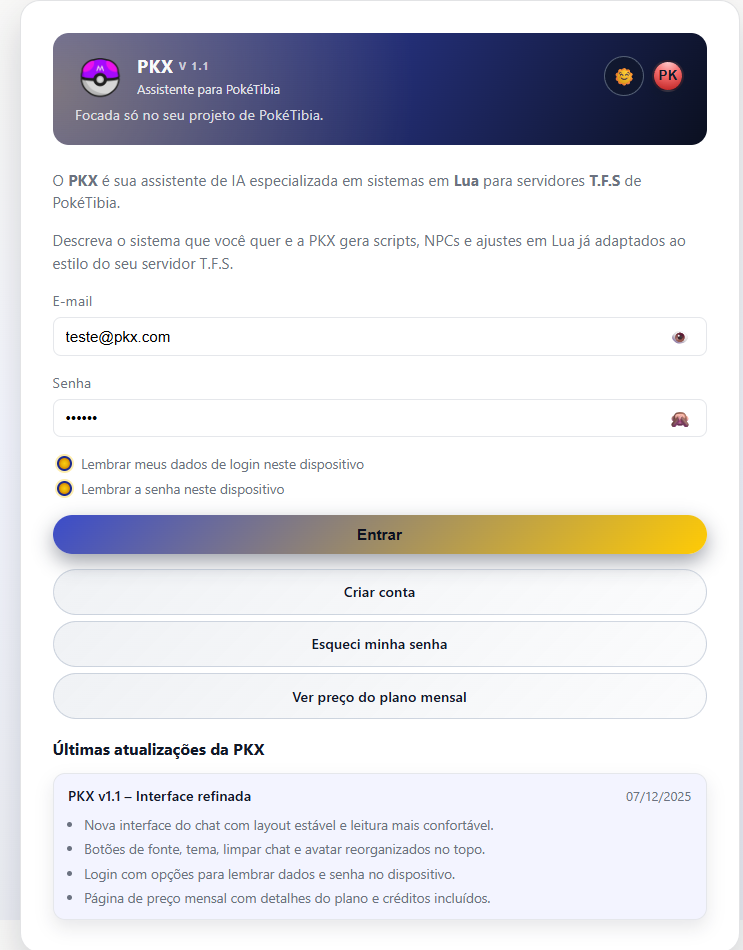Click the update date 07/12/2025
The height and width of the screenshot is (950, 743).
click(658, 797)
